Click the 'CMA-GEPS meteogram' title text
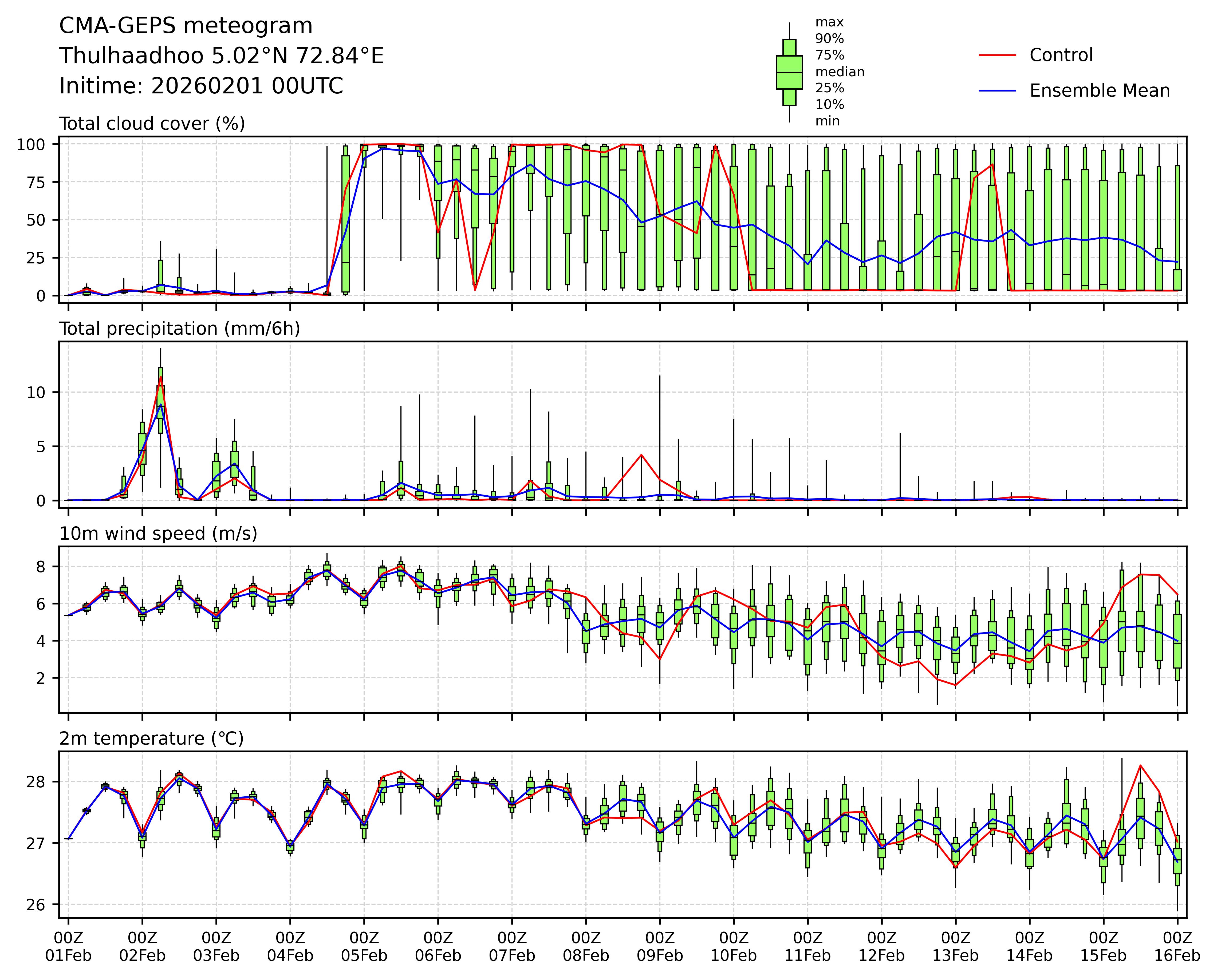The height and width of the screenshot is (980, 1217). (x=186, y=26)
